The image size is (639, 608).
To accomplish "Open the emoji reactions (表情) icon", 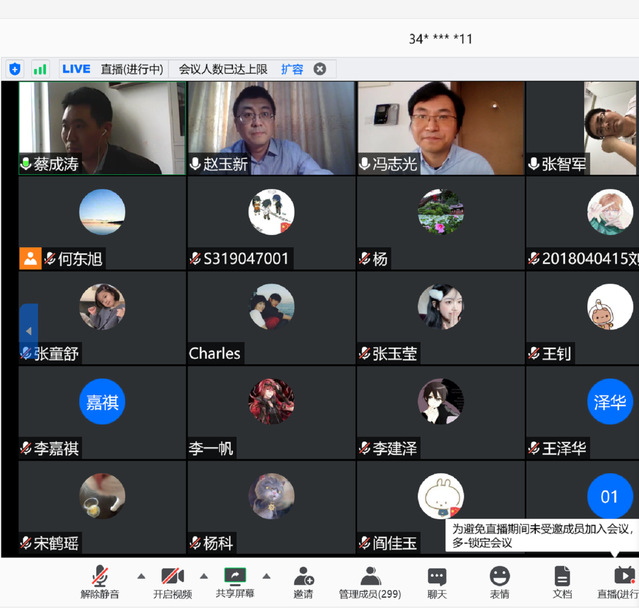I will click(x=499, y=577).
